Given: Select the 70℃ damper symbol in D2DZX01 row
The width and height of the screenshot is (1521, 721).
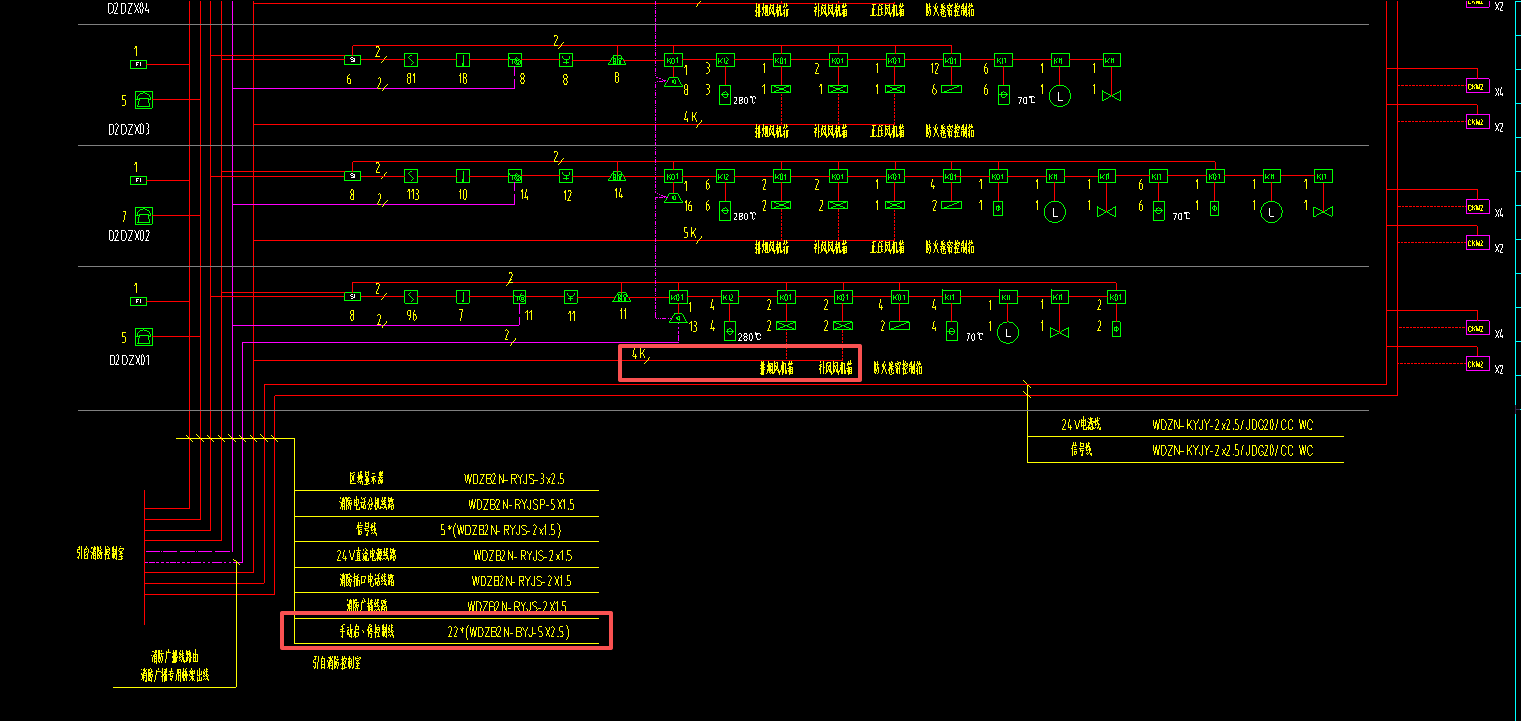Looking at the screenshot, I should click(x=951, y=330).
